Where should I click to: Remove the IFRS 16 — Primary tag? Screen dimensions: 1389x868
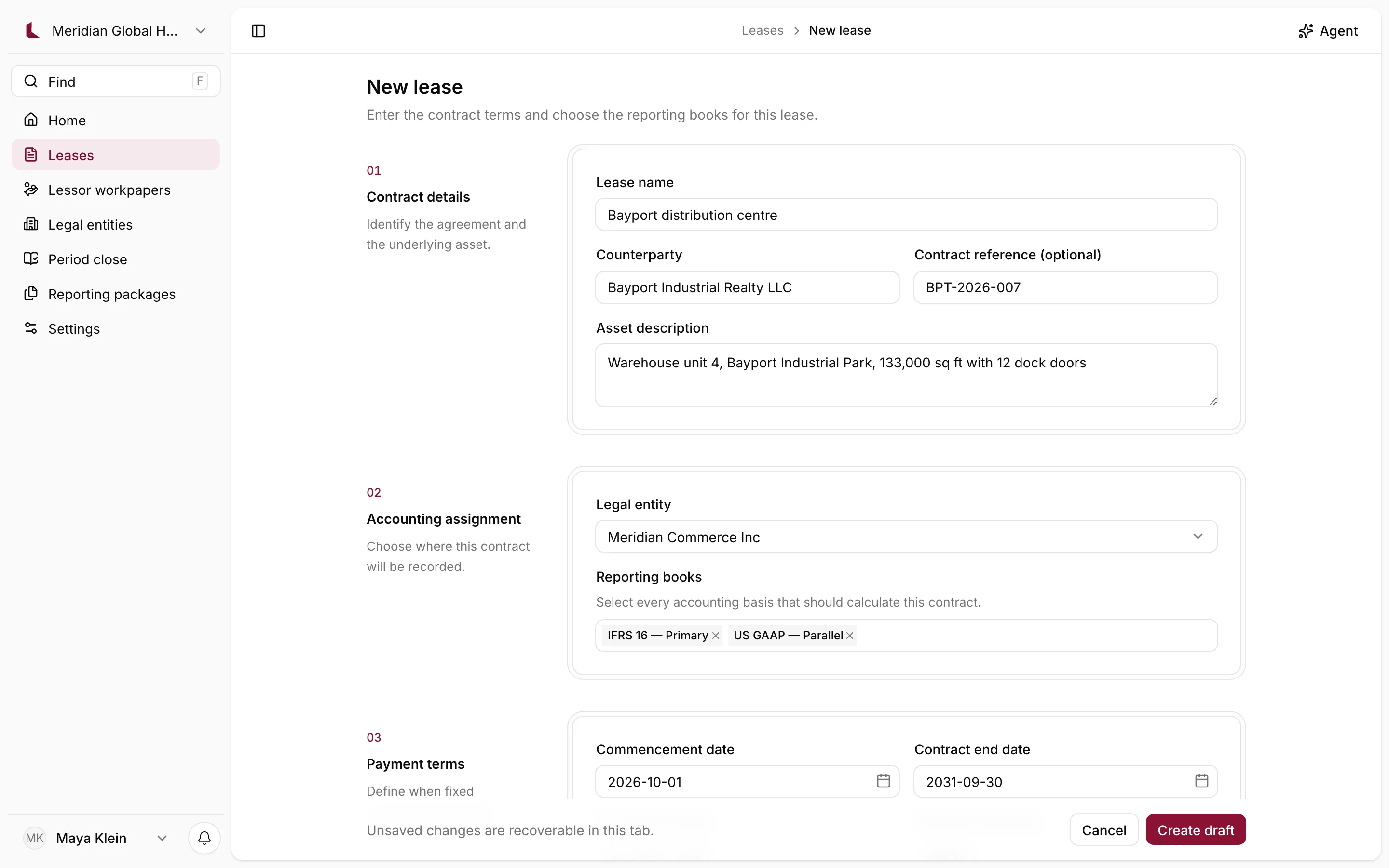(716, 636)
